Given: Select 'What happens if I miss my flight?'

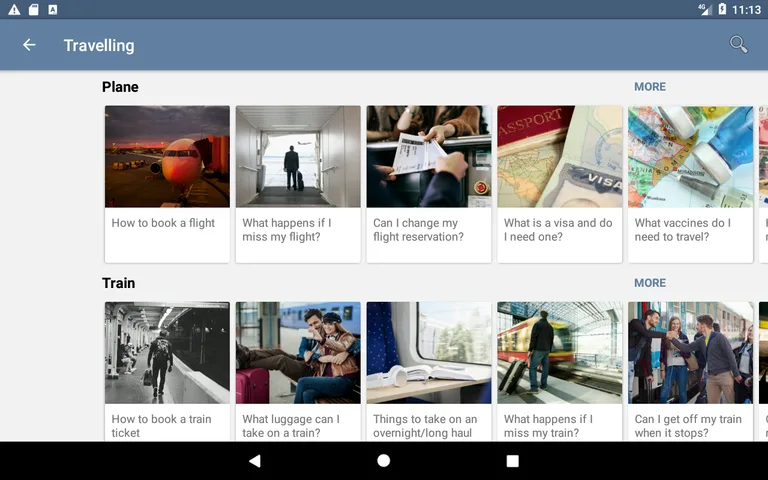Looking at the screenshot, I should pos(287,230).
